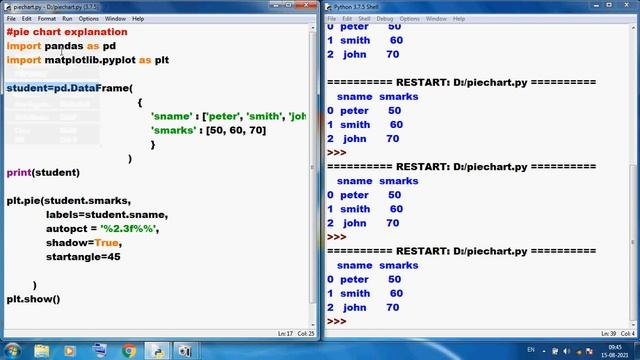Viewport: 640px width, 360px height.
Task: Open Run menu in editor window
Action: tap(67, 19)
